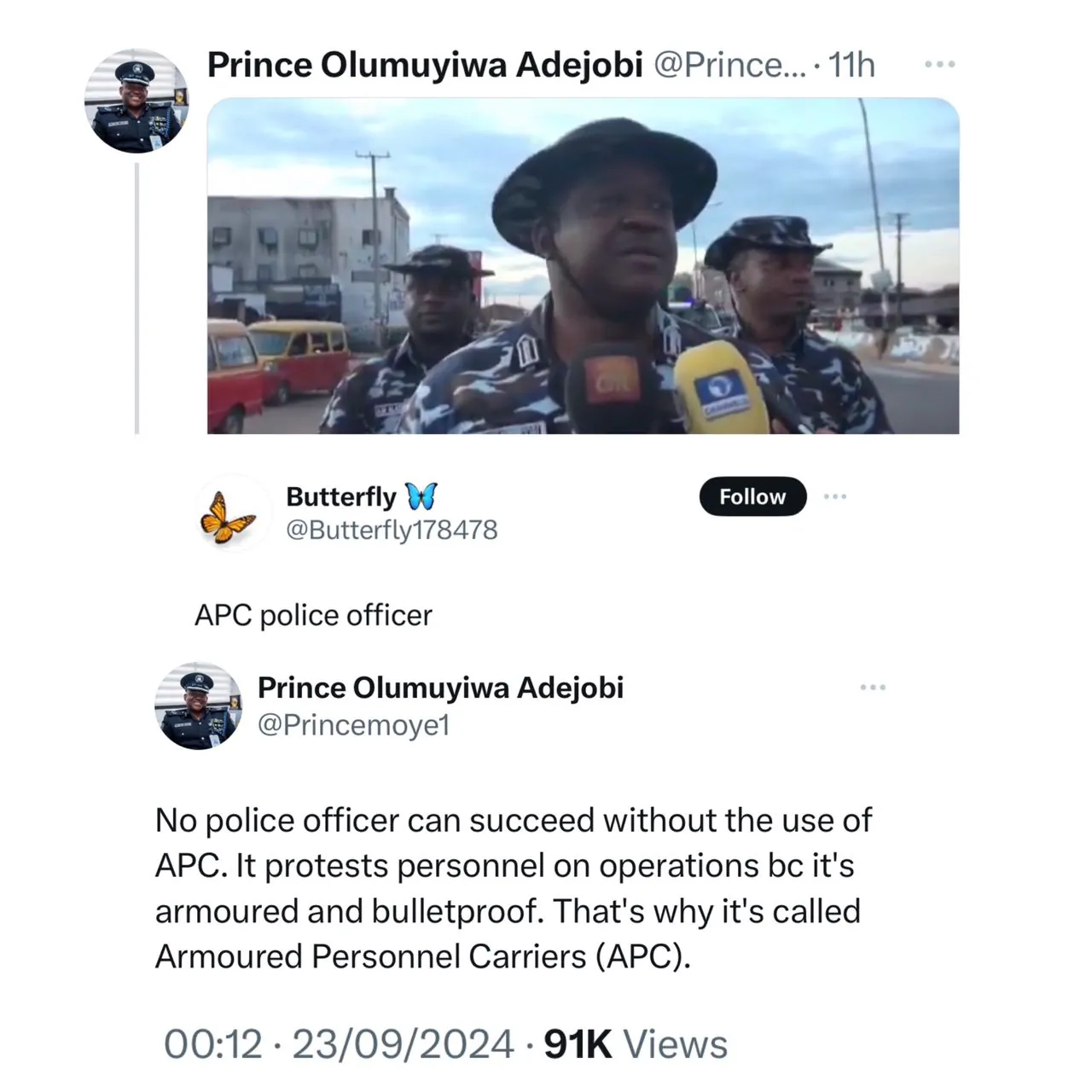Open the 11h timestamp link
Viewport: 1092px width, 1092px height.
point(851,65)
